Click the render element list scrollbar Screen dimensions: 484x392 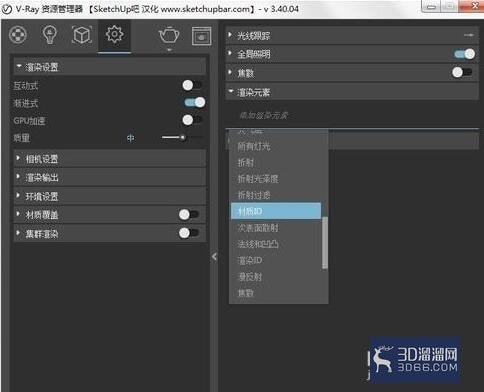(325, 243)
